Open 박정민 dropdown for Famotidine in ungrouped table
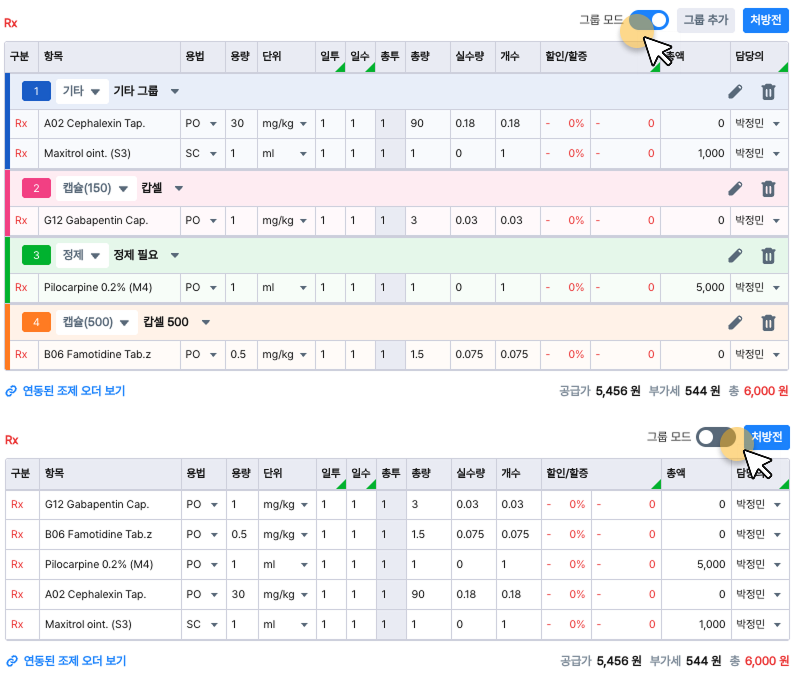The height and width of the screenshot is (682, 799). (760, 535)
